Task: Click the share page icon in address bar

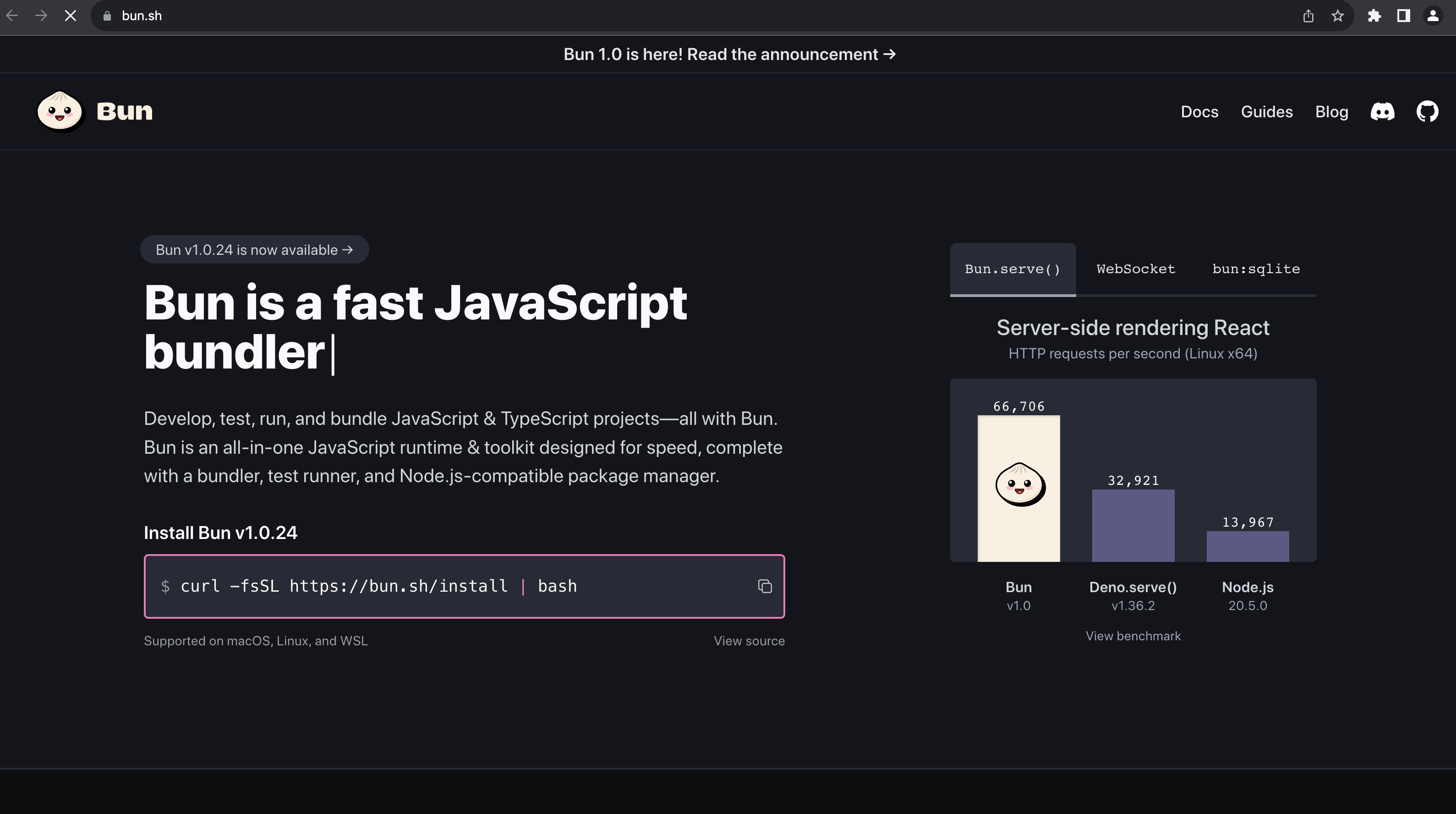Action: click(x=1308, y=16)
